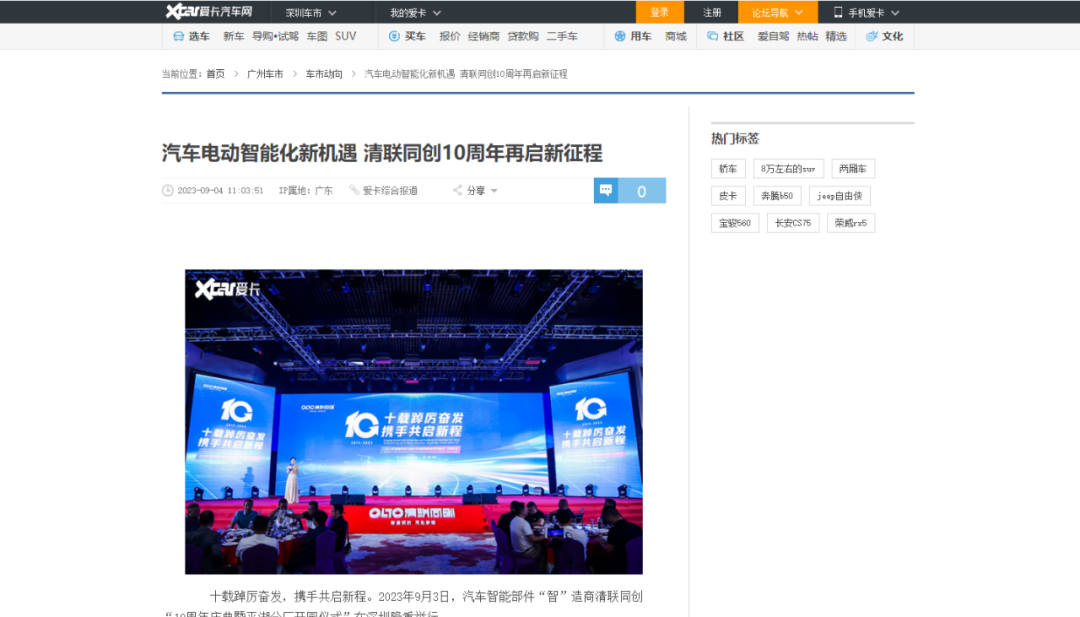Expand the 分享 share dropdown arrow
1080x617 pixels.
(494, 191)
